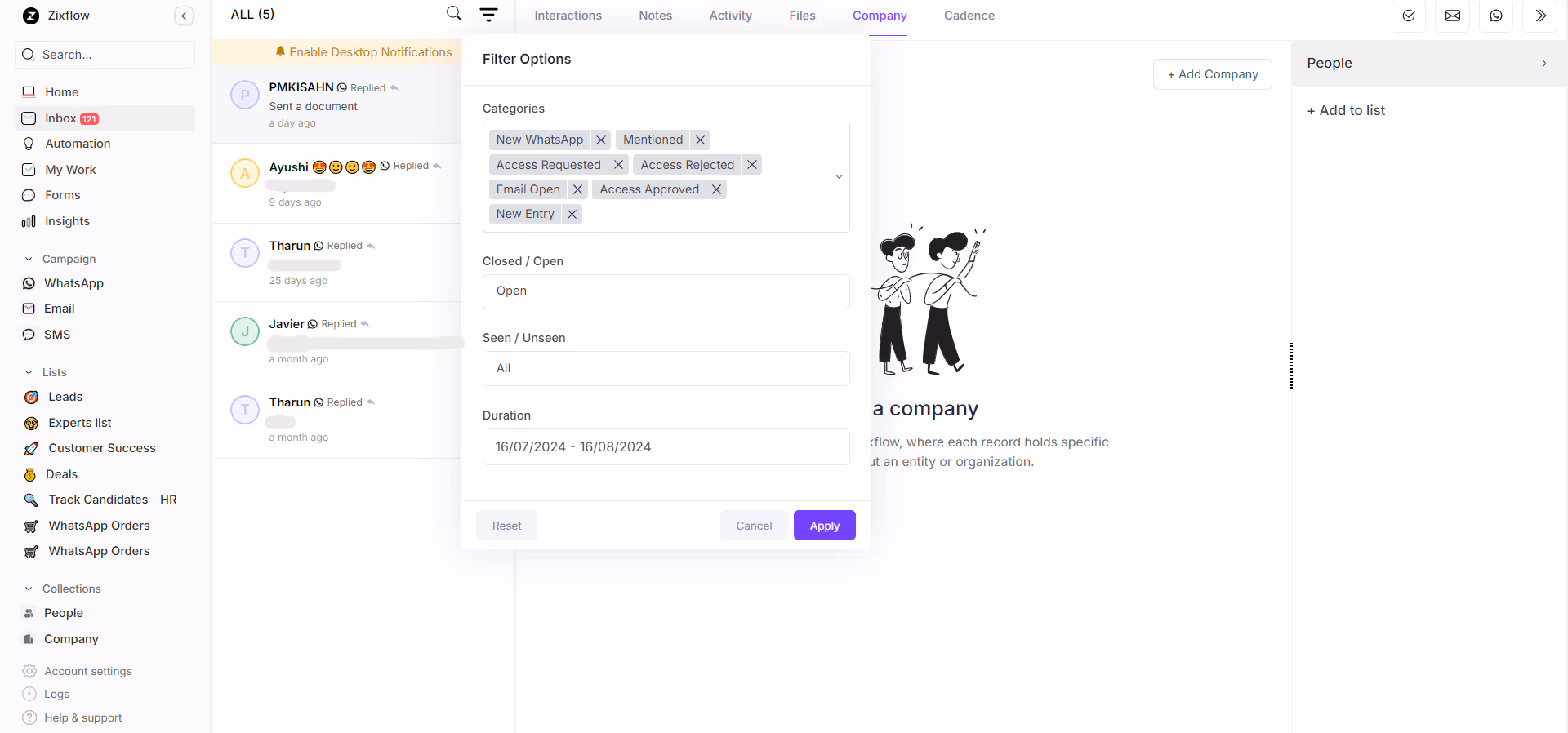This screenshot has height=733, width=1568.
Task: Click Cancel in Filter Options
Action: [x=754, y=526]
